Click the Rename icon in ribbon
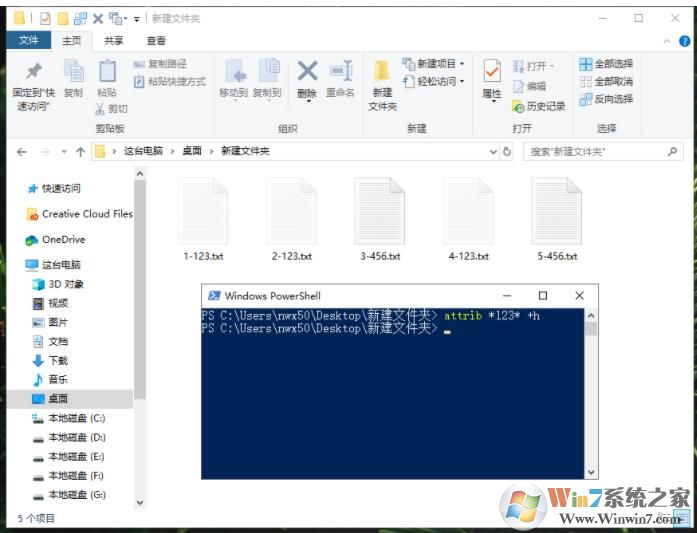The image size is (697, 533). click(x=340, y=71)
